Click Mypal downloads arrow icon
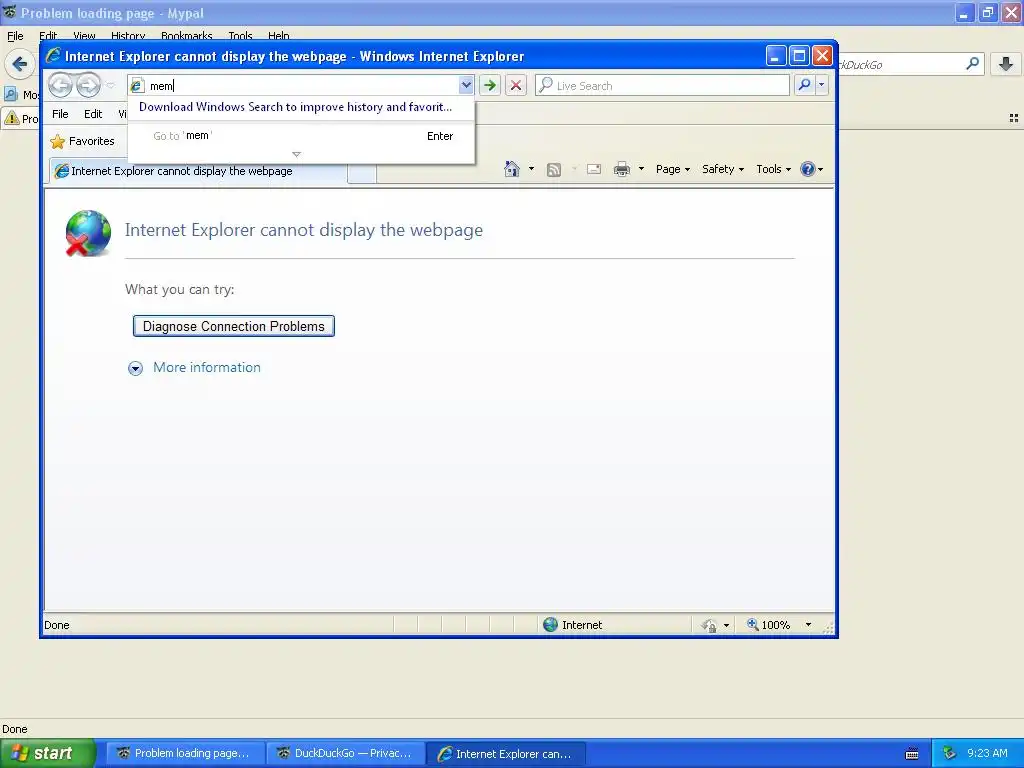1024x768 pixels. 1006,64
